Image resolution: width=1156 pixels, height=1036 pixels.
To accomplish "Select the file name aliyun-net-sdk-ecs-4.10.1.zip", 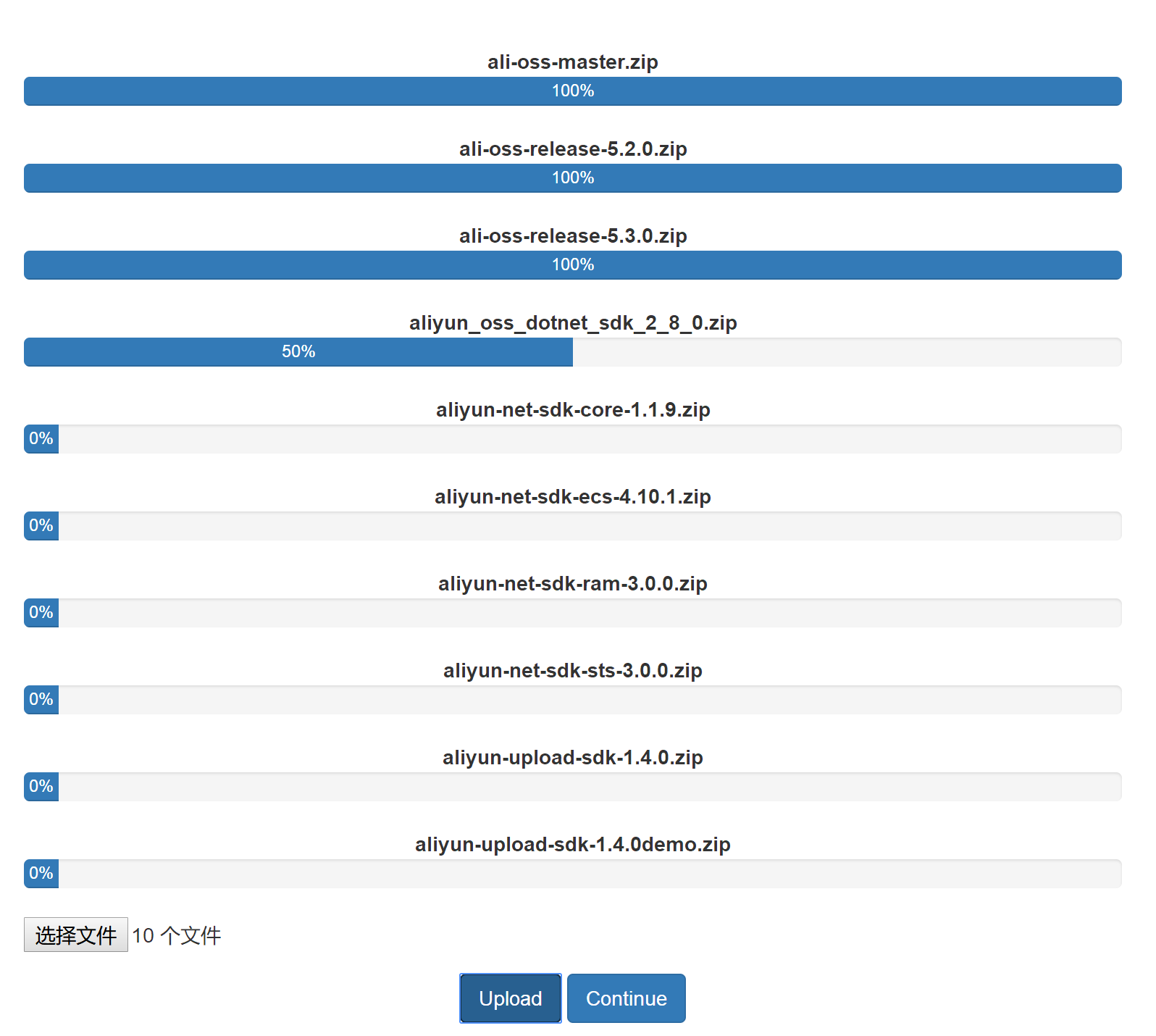I will [573, 497].
